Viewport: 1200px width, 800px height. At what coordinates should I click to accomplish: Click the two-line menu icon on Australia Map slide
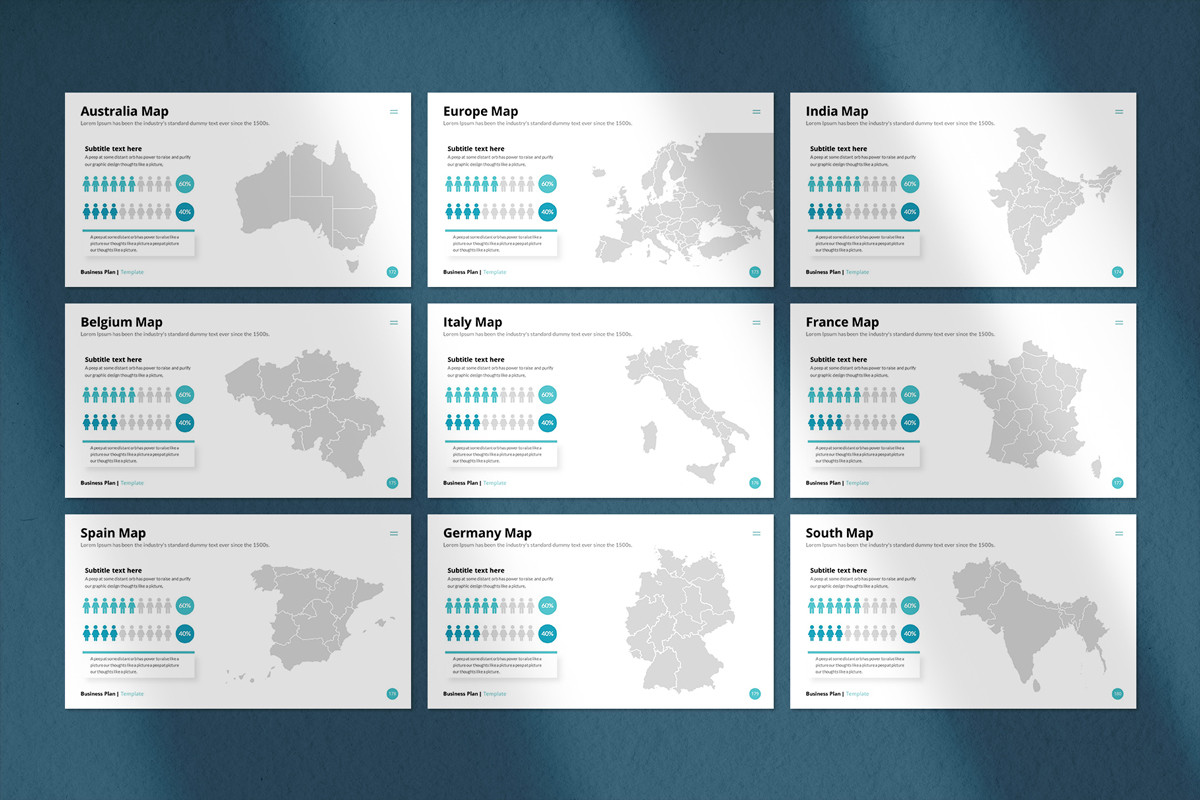pos(394,111)
